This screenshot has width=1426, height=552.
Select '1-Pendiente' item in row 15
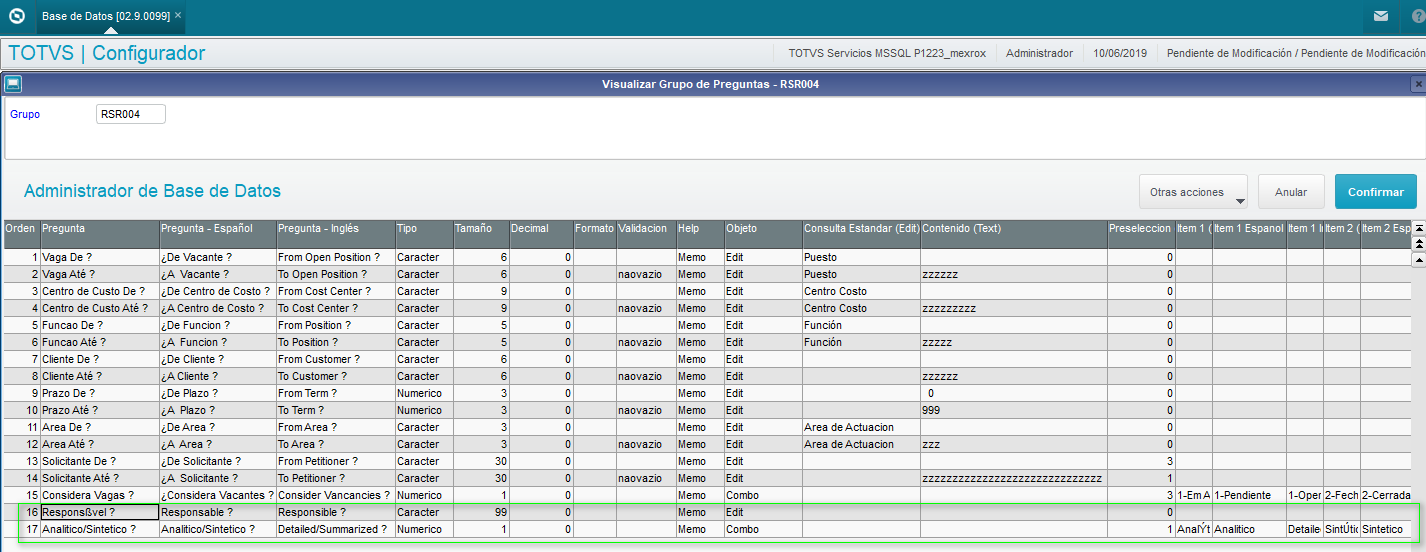(x=1249, y=495)
